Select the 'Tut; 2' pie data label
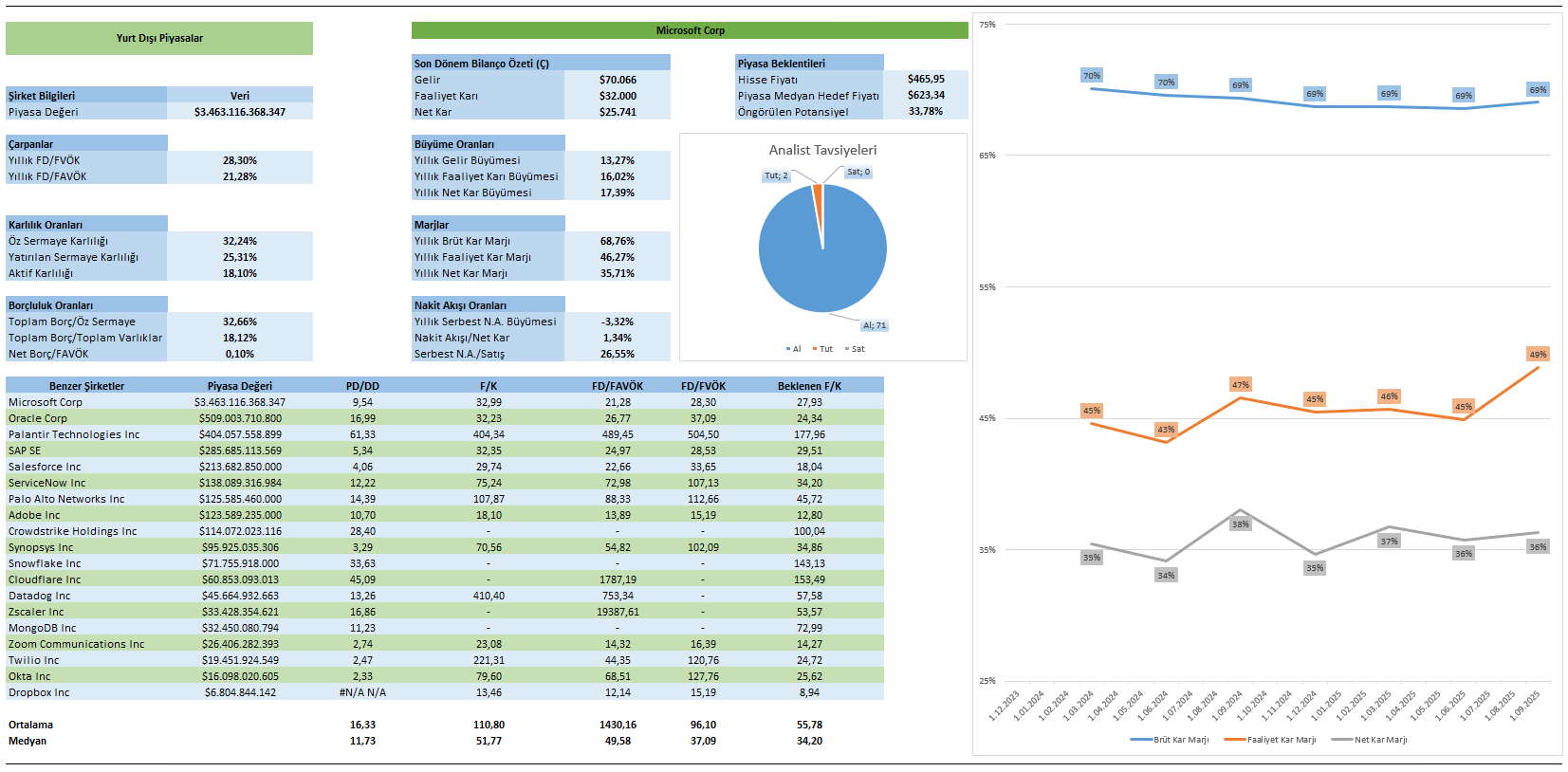 tap(776, 175)
